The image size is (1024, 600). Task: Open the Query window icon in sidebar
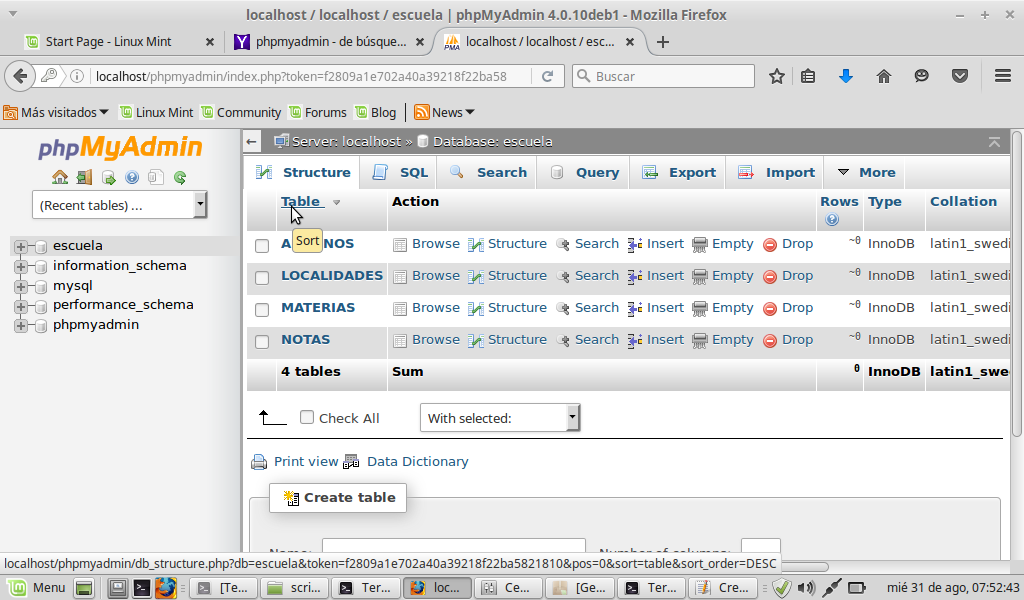[108, 178]
